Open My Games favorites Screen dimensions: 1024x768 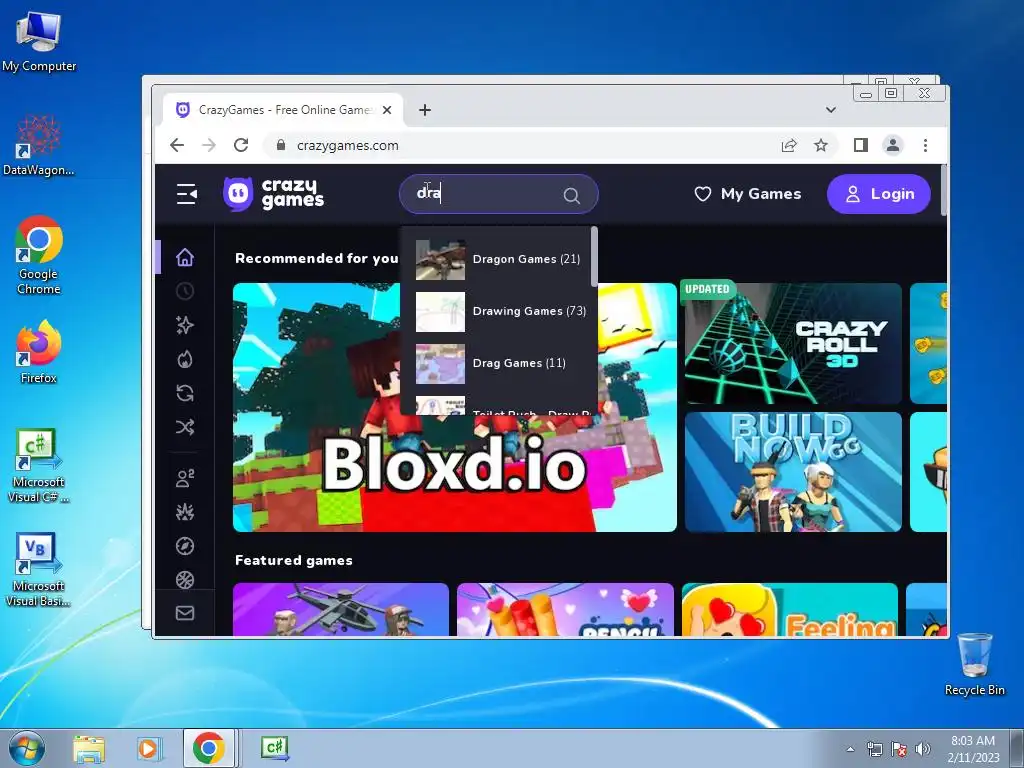coord(748,194)
